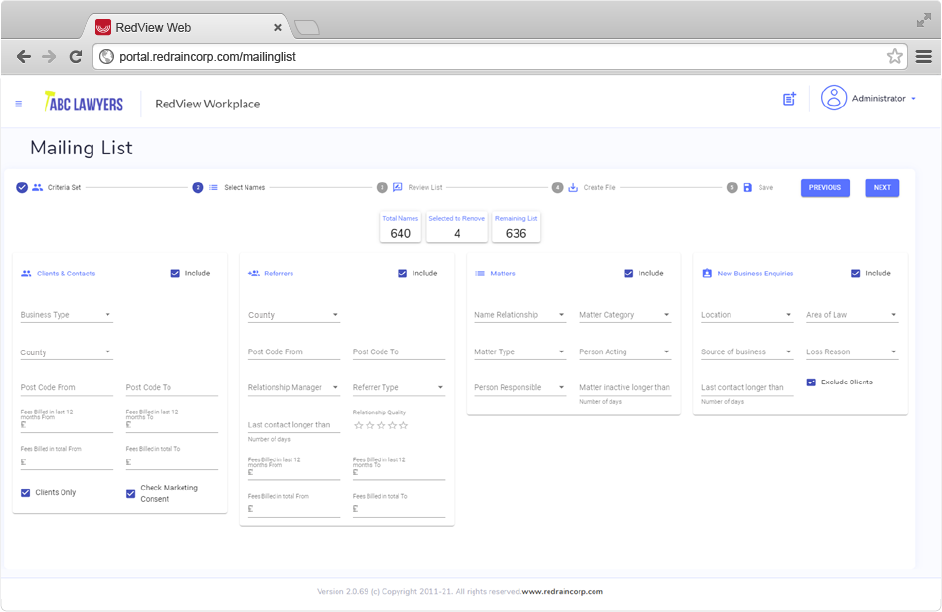The image size is (942, 612).
Task: Click the fullscreen expand icon
Action: click(x=923, y=21)
